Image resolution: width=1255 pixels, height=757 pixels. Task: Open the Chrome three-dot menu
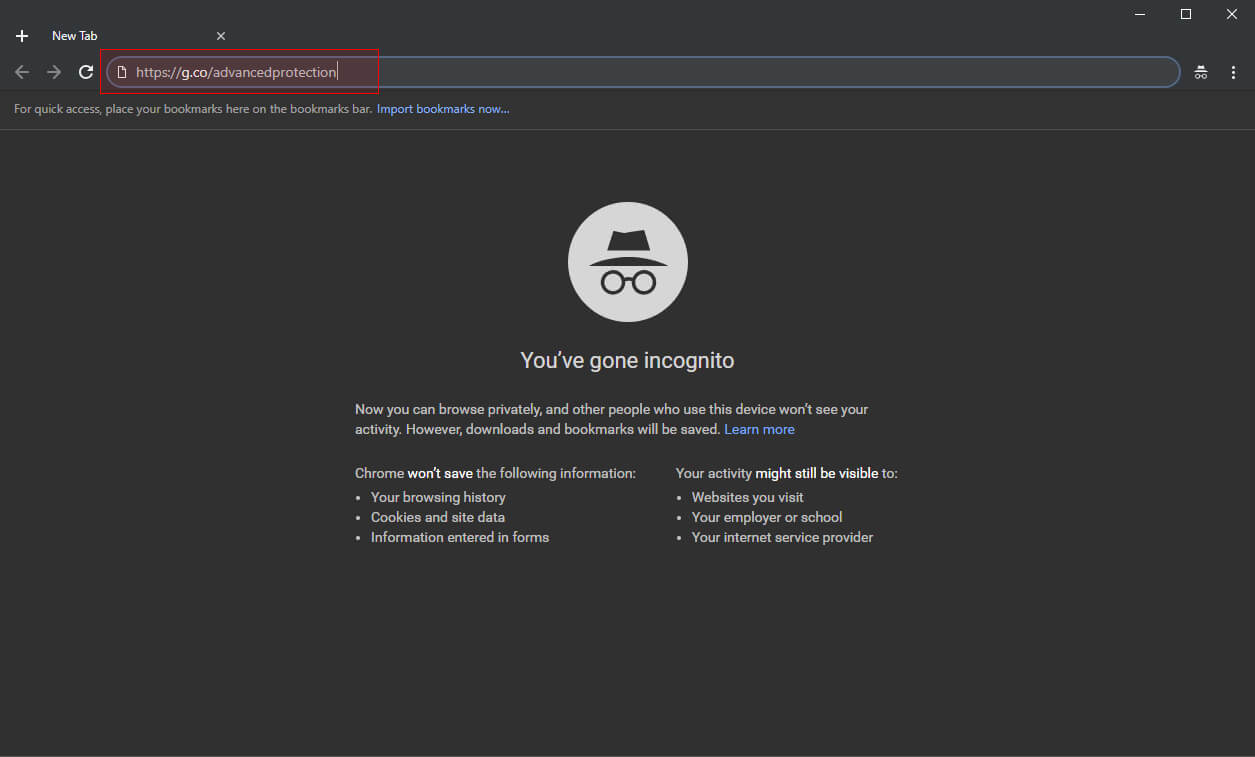1233,72
